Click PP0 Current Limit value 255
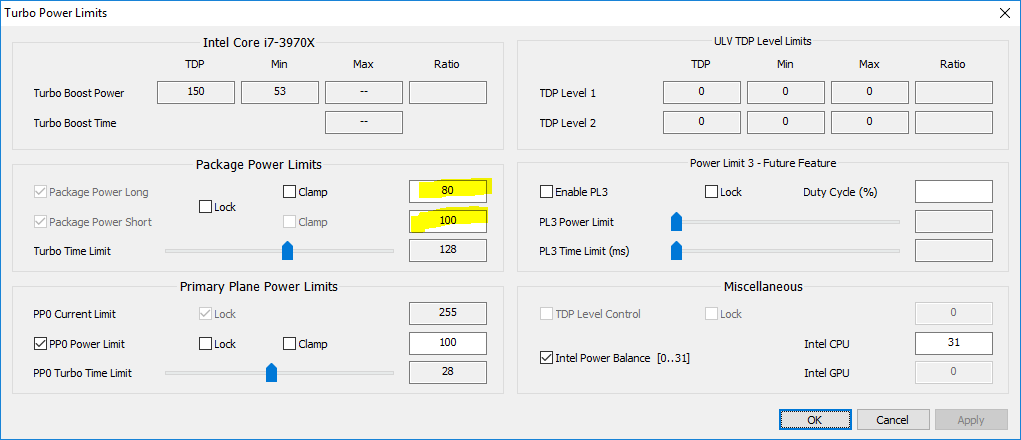The image size is (1021, 440). (447, 313)
